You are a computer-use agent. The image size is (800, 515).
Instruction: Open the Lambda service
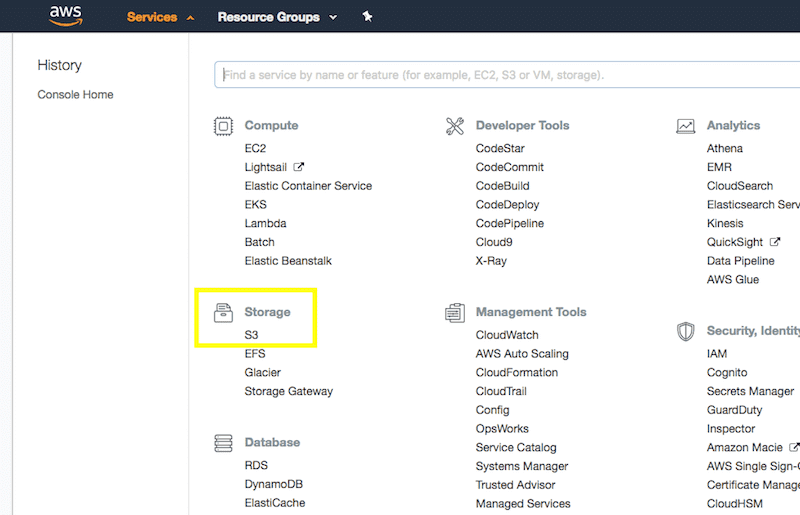265,223
